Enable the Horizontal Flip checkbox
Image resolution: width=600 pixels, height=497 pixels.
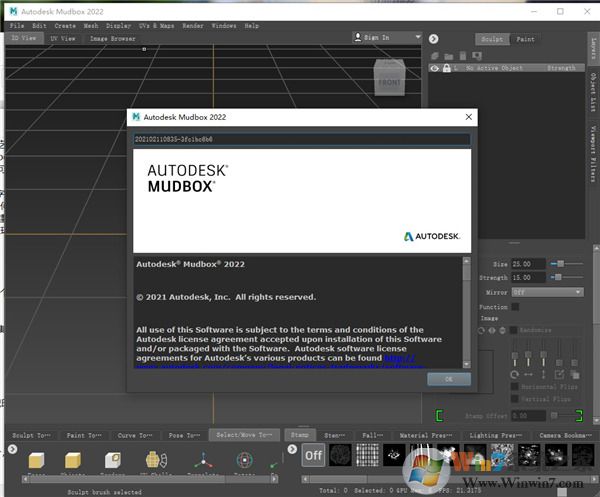(515, 386)
